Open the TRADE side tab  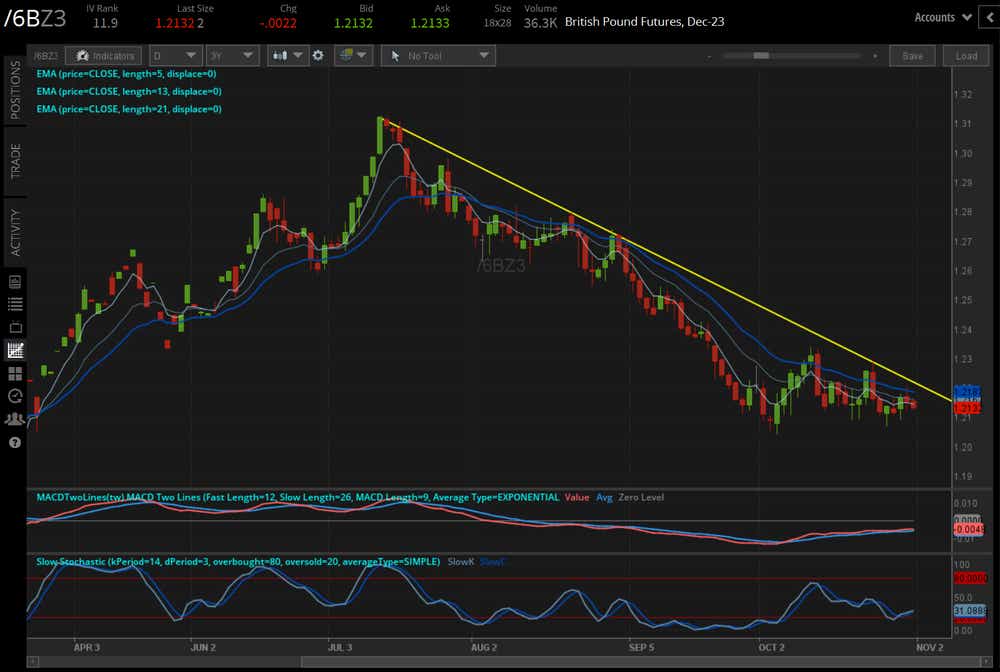(15, 161)
